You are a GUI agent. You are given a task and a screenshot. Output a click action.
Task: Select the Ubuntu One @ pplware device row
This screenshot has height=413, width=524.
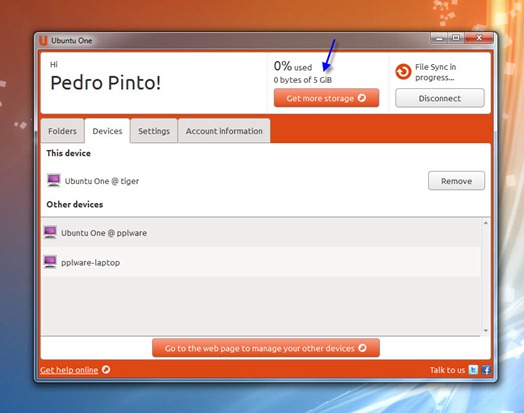(261, 233)
